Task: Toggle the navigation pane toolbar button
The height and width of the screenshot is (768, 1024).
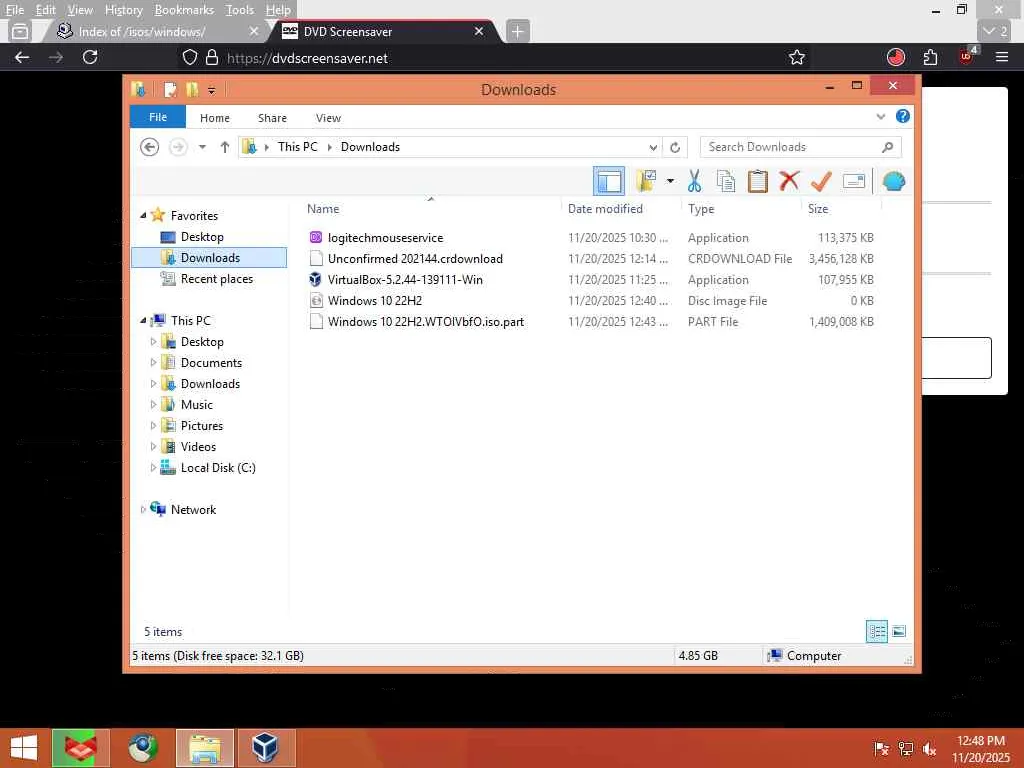Action: point(609,181)
